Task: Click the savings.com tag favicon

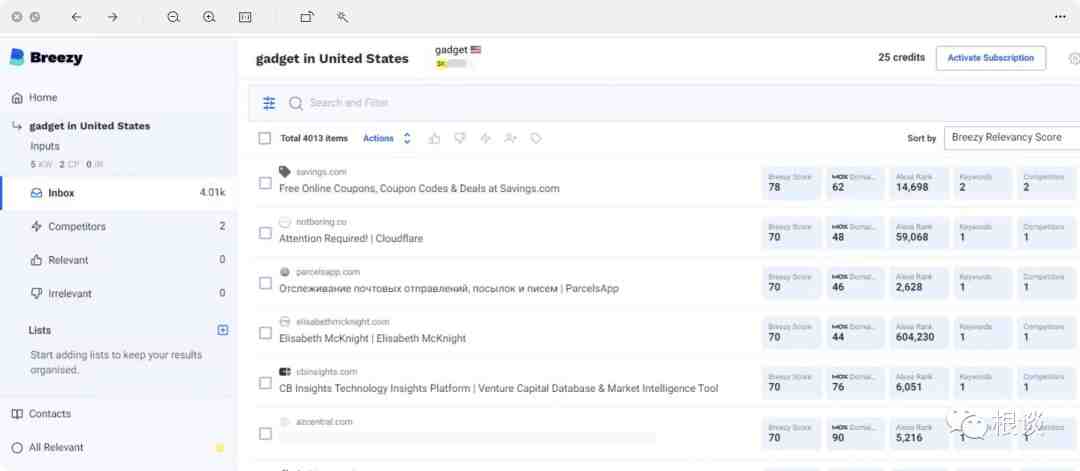Action: pyautogui.click(x=284, y=171)
